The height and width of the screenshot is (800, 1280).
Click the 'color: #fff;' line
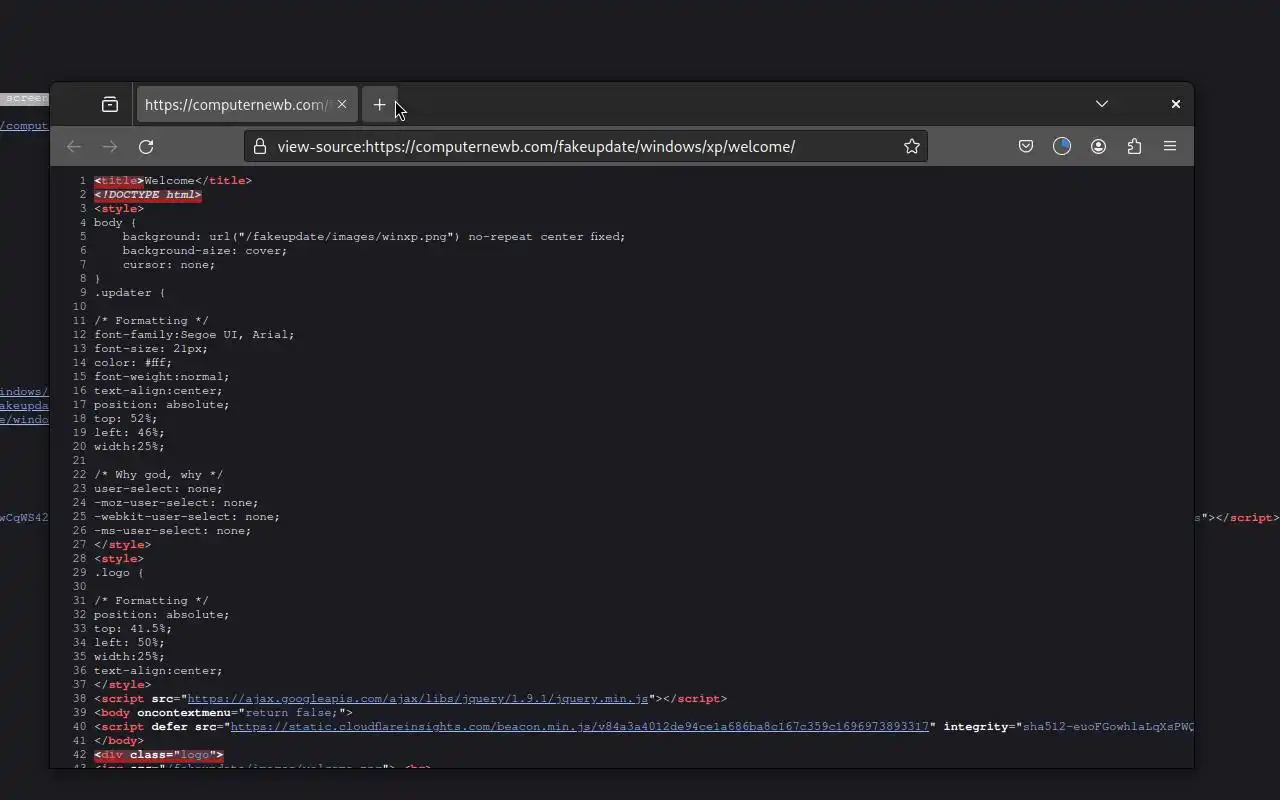(x=133, y=363)
